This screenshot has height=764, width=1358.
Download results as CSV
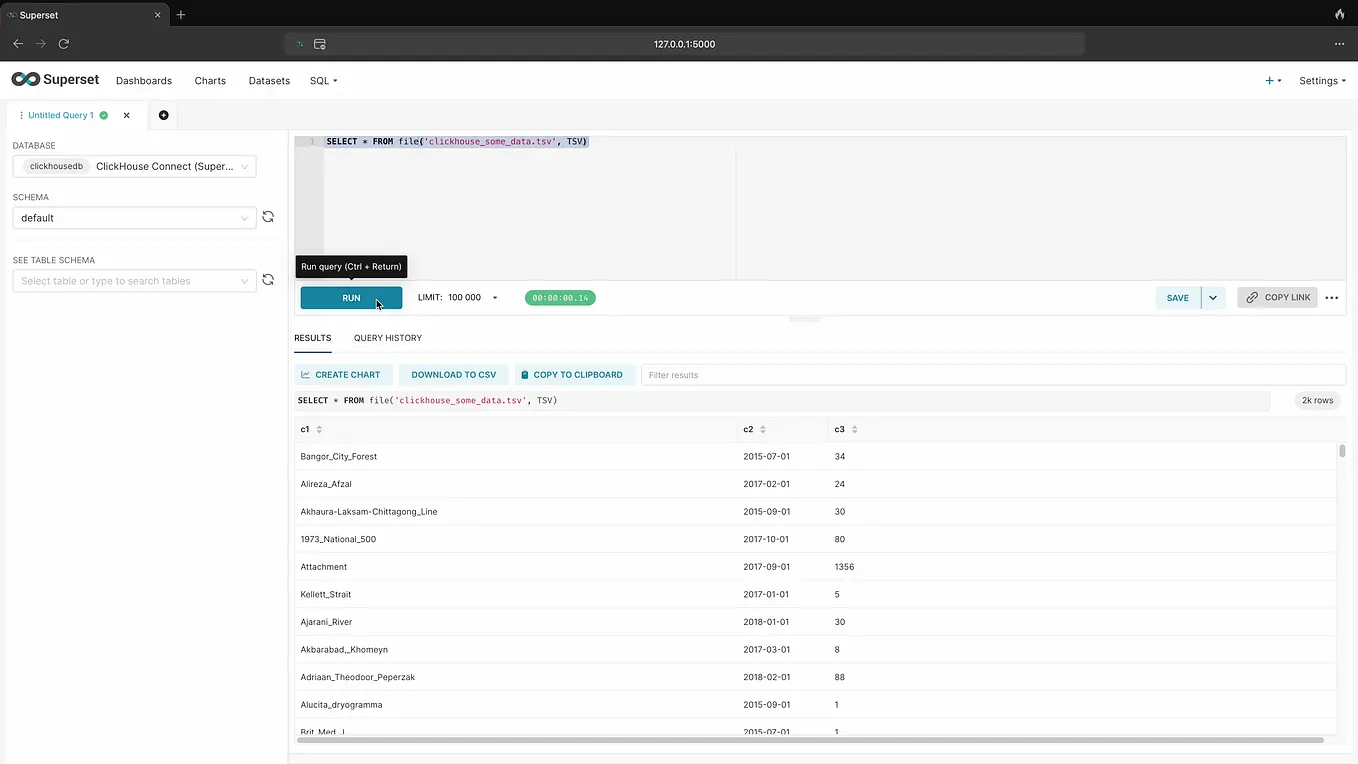click(x=453, y=374)
